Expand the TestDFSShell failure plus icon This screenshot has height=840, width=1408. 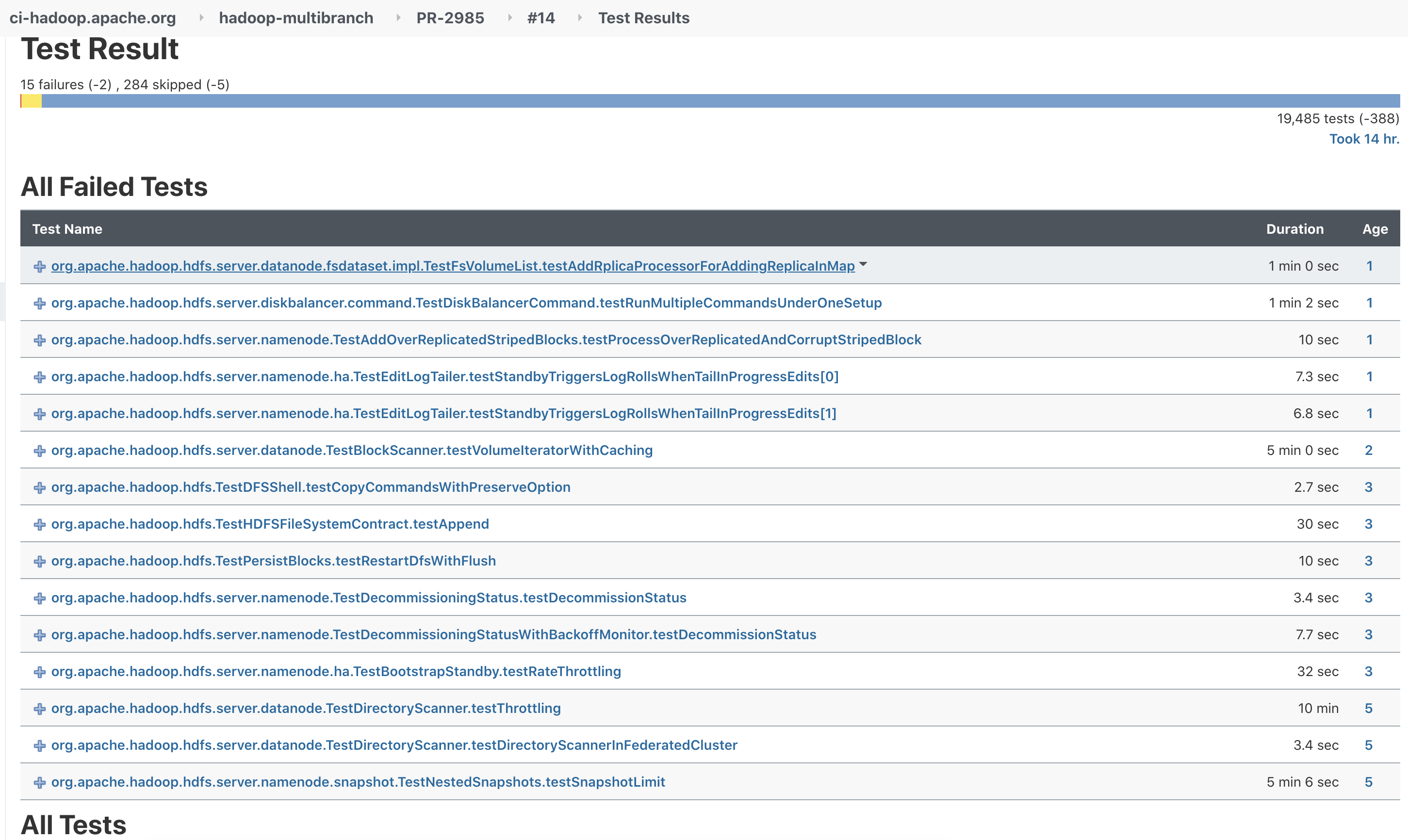pos(40,487)
